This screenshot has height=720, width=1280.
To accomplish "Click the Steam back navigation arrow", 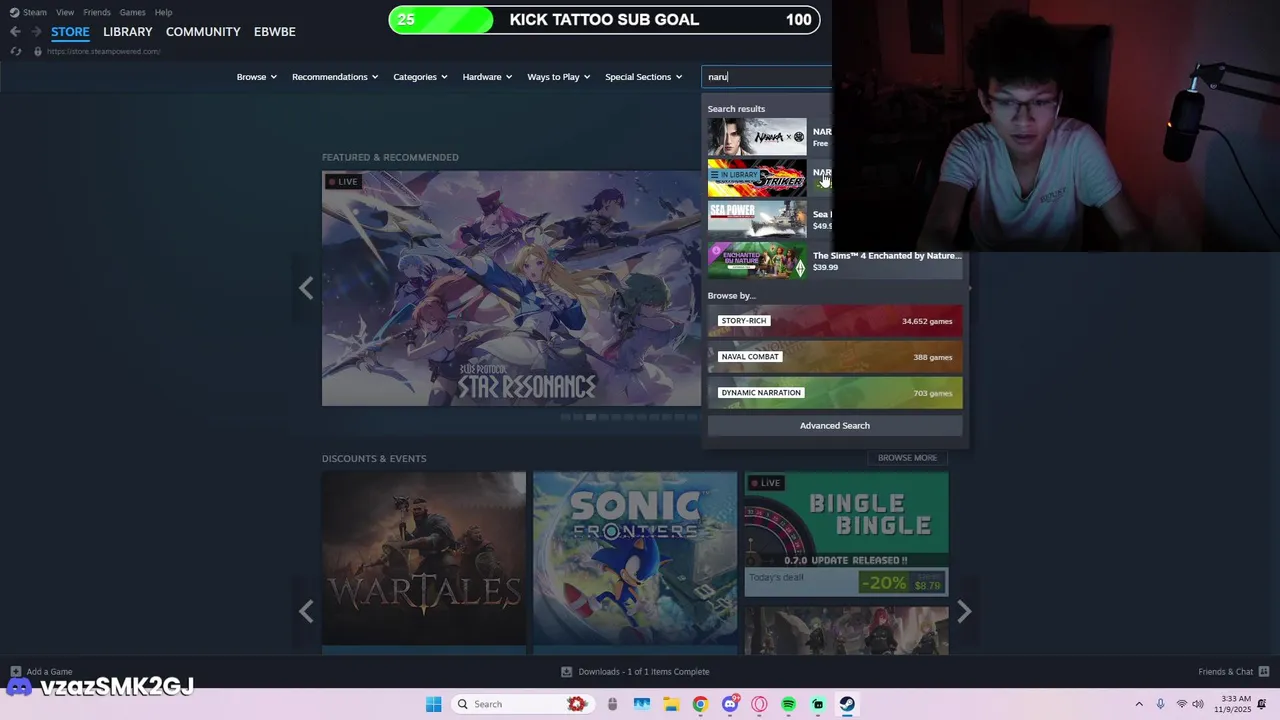I will 15,32.
